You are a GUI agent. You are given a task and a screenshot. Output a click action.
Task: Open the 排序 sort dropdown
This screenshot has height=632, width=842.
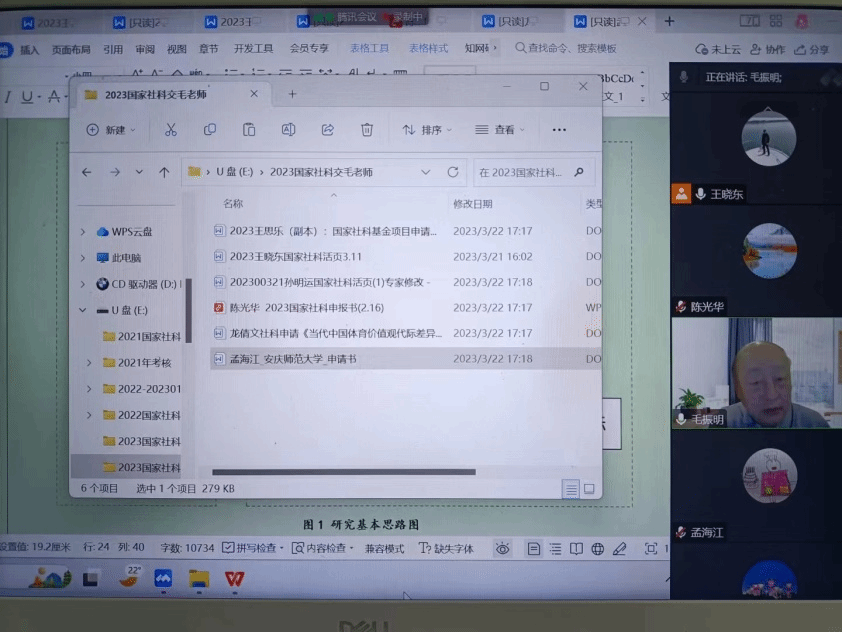tap(427, 130)
